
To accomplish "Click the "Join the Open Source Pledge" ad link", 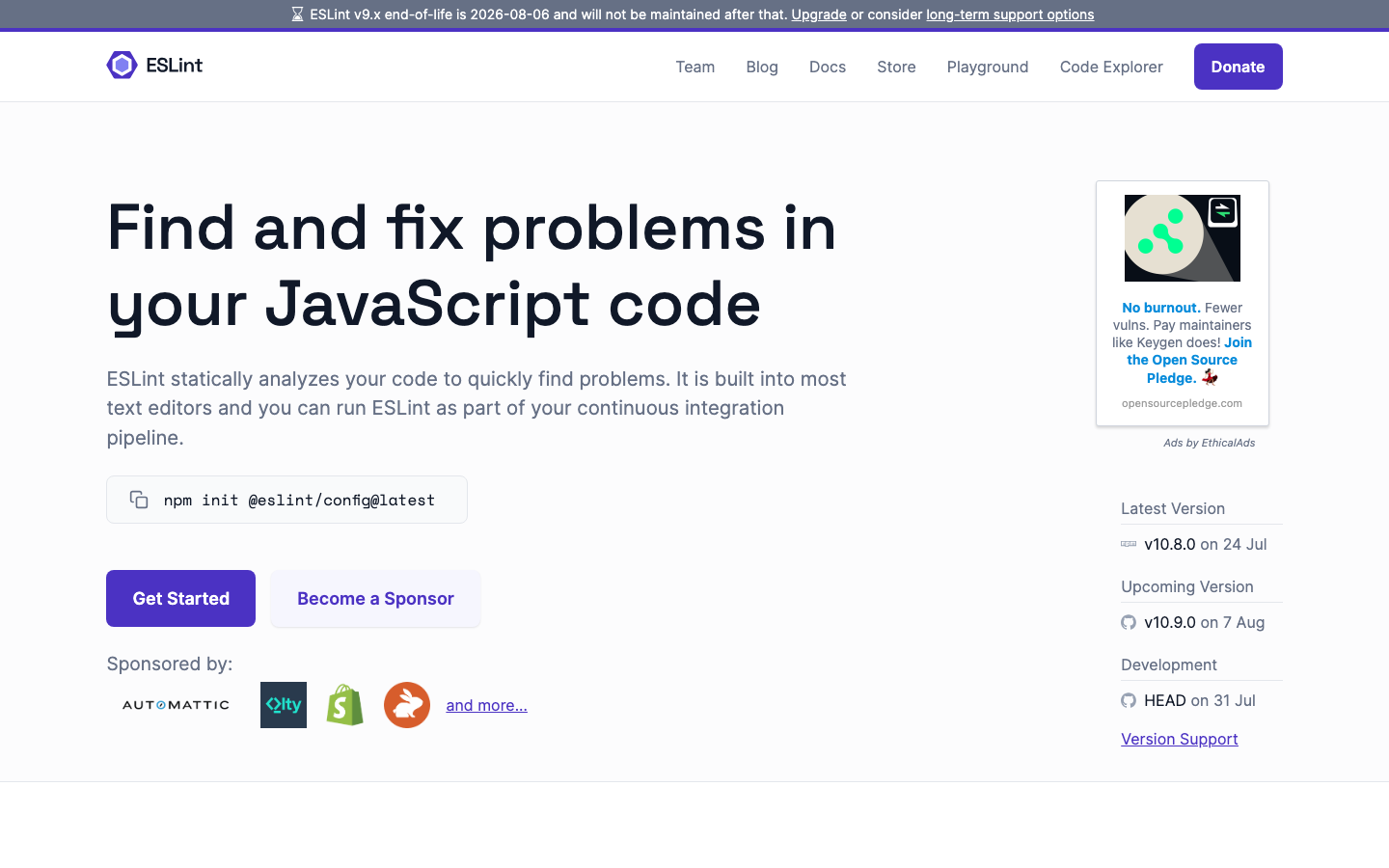I will pyautogui.click(x=1189, y=360).
